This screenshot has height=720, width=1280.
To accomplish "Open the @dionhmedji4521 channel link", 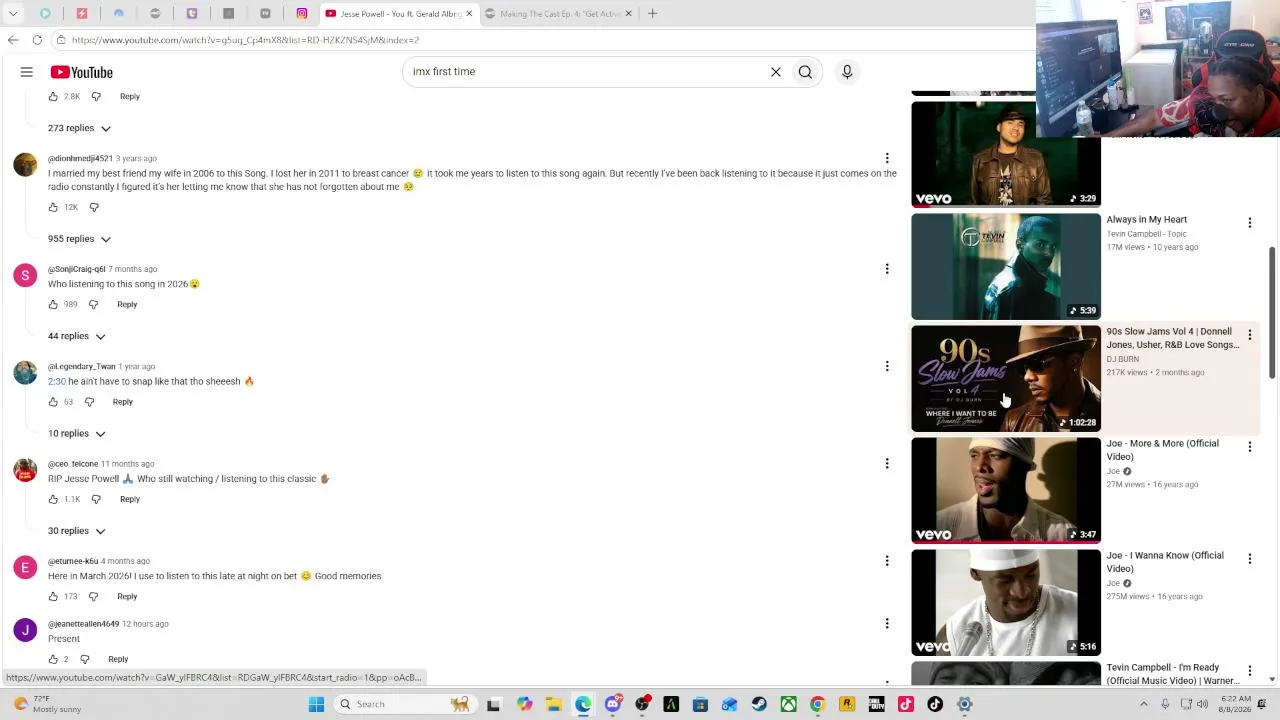I will (x=80, y=158).
